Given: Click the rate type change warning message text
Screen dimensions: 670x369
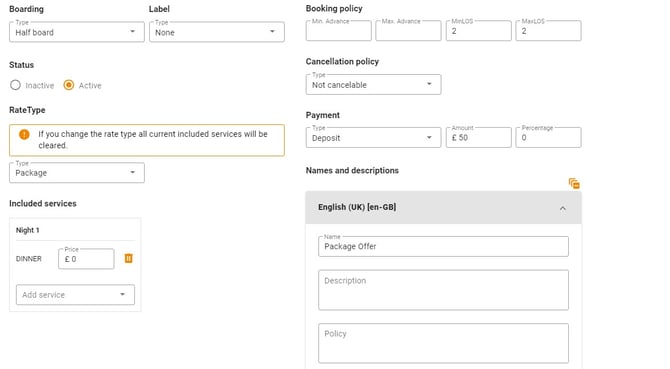Looking at the screenshot, I should pyautogui.click(x=153, y=140).
